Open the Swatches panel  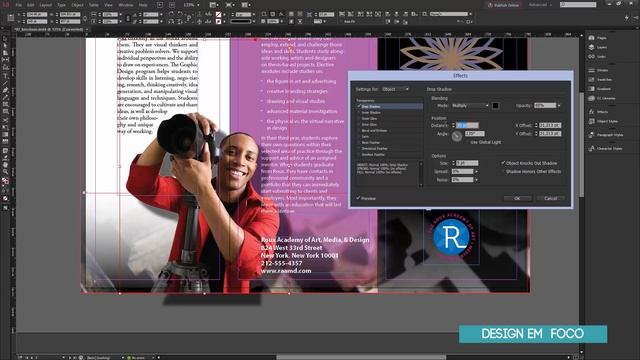click(600, 80)
